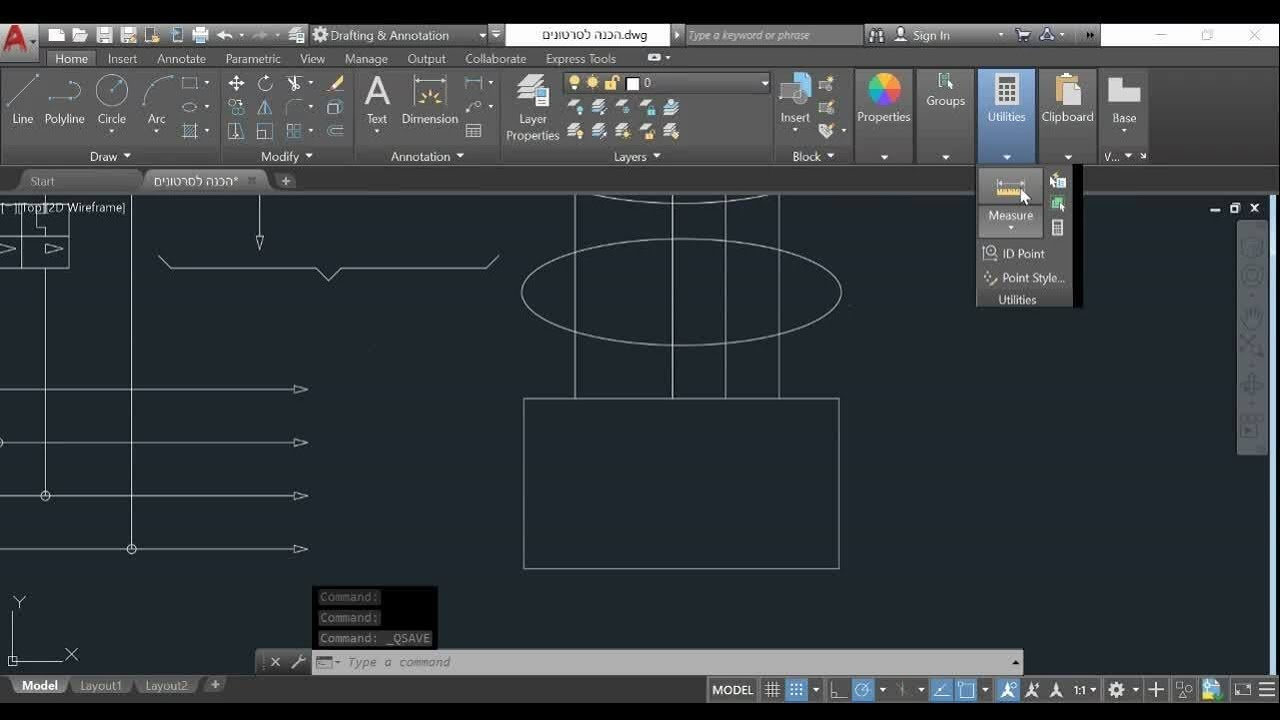The height and width of the screenshot is (720, 1280).
Task: Activate the Scale tool
Action: [x=265, y=131]
